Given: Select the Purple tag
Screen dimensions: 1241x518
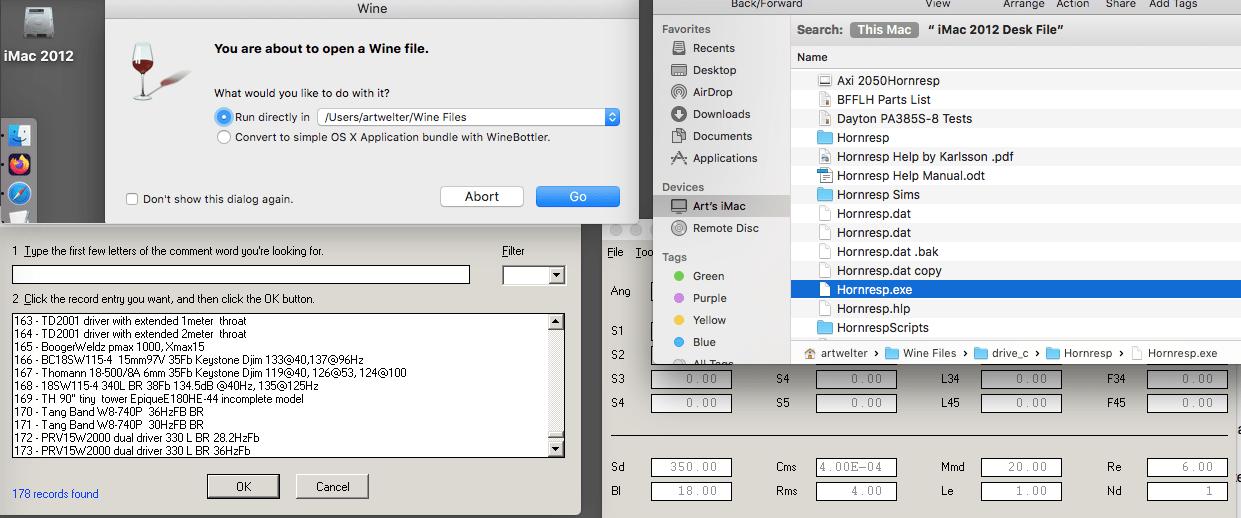Looking at the screenshot, I should click(709, 298).
